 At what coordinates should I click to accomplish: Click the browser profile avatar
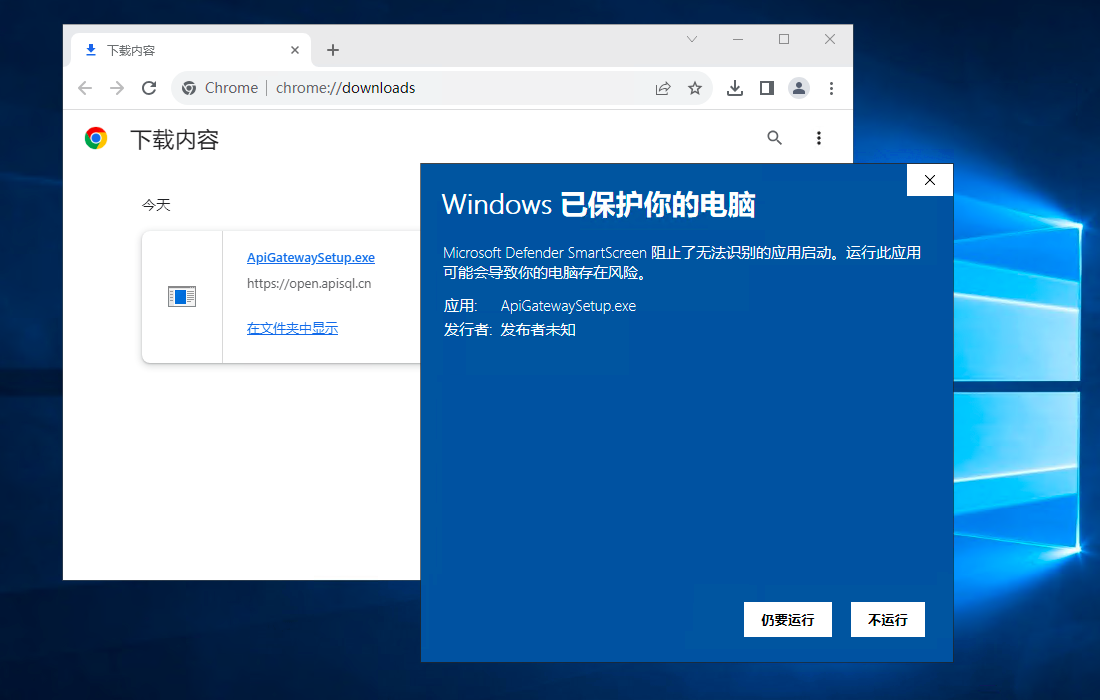[799, 88]
